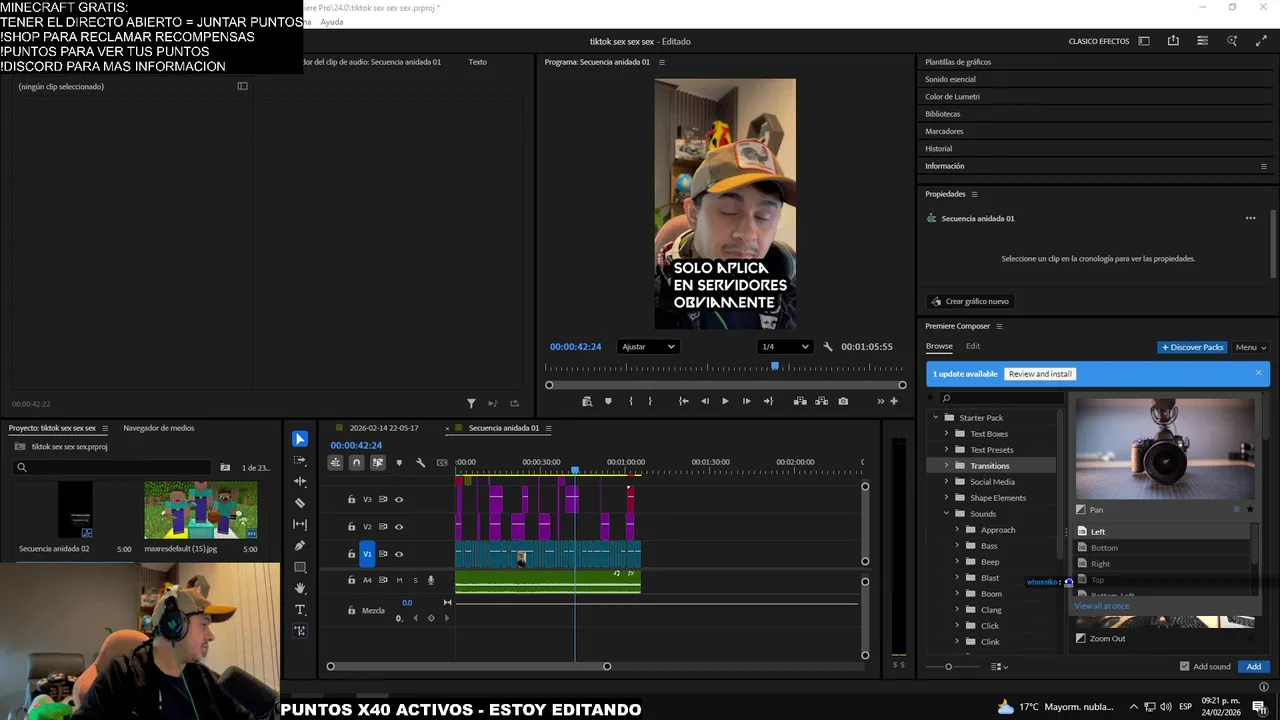
Task: Solo the A4 audio track
Action: [415, 580]
